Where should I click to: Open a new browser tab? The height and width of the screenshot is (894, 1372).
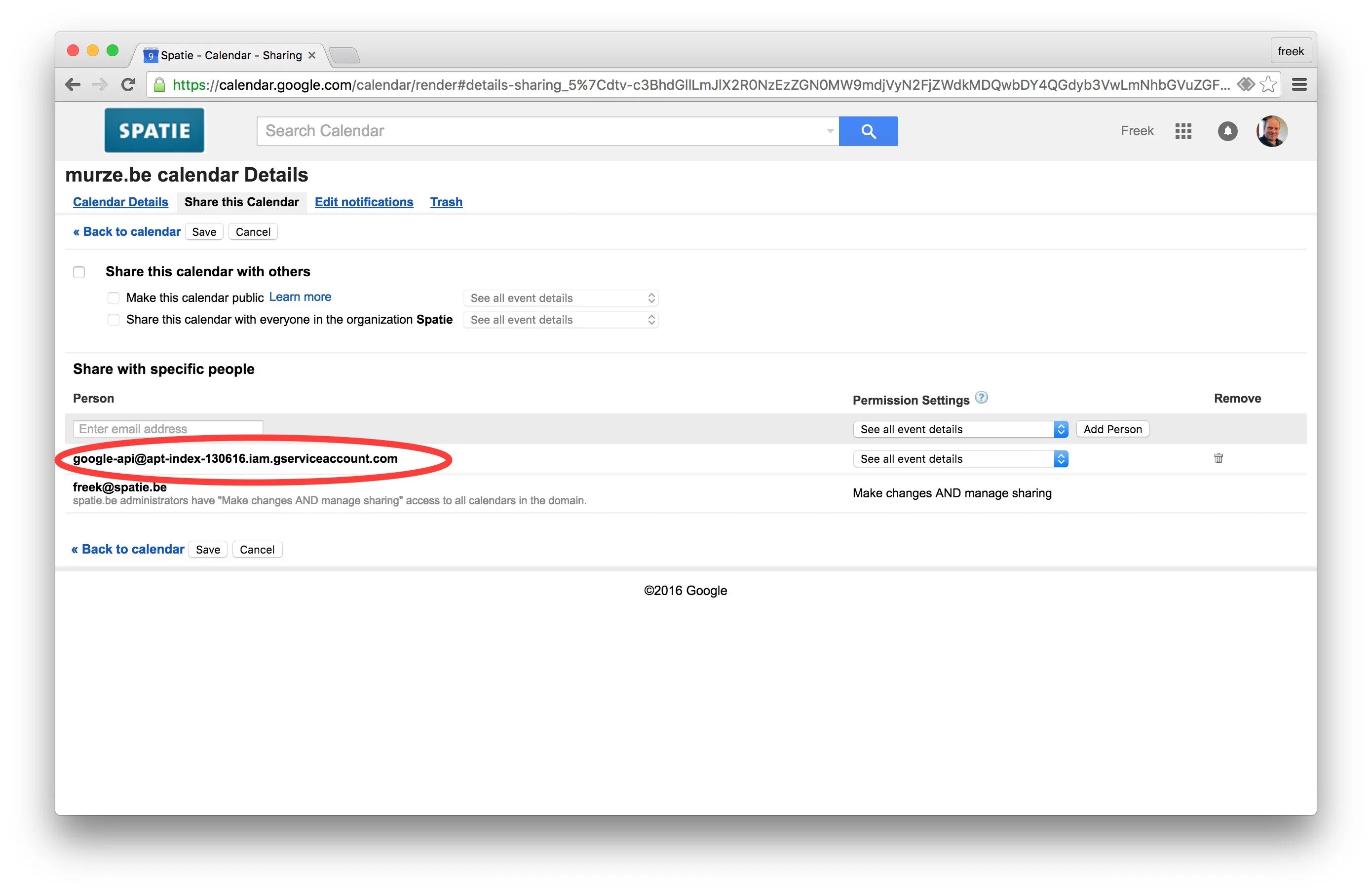coord(345,55)
